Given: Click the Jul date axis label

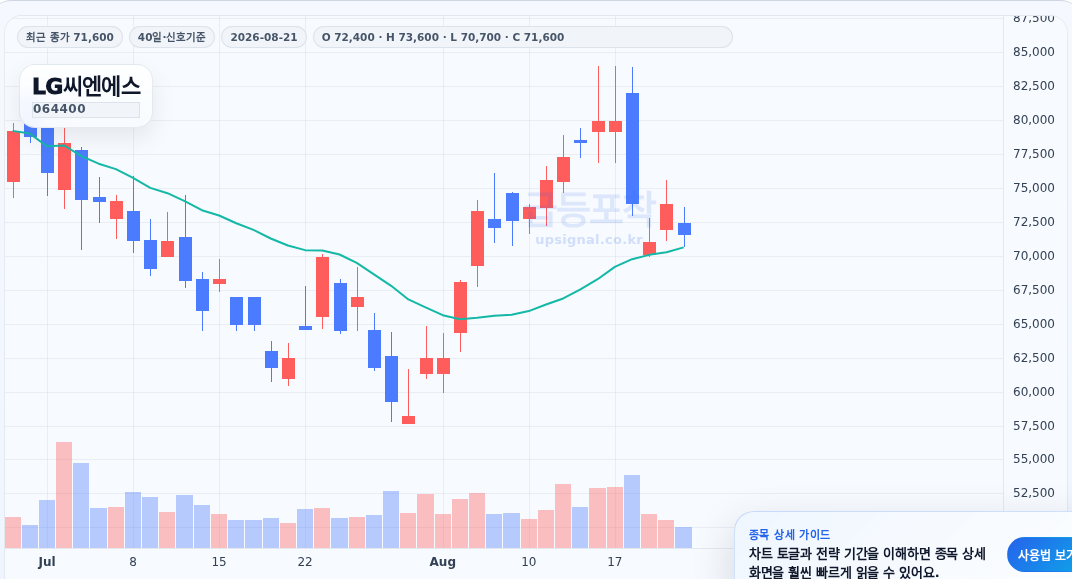Looking at the screenshot, I should 46,562.
